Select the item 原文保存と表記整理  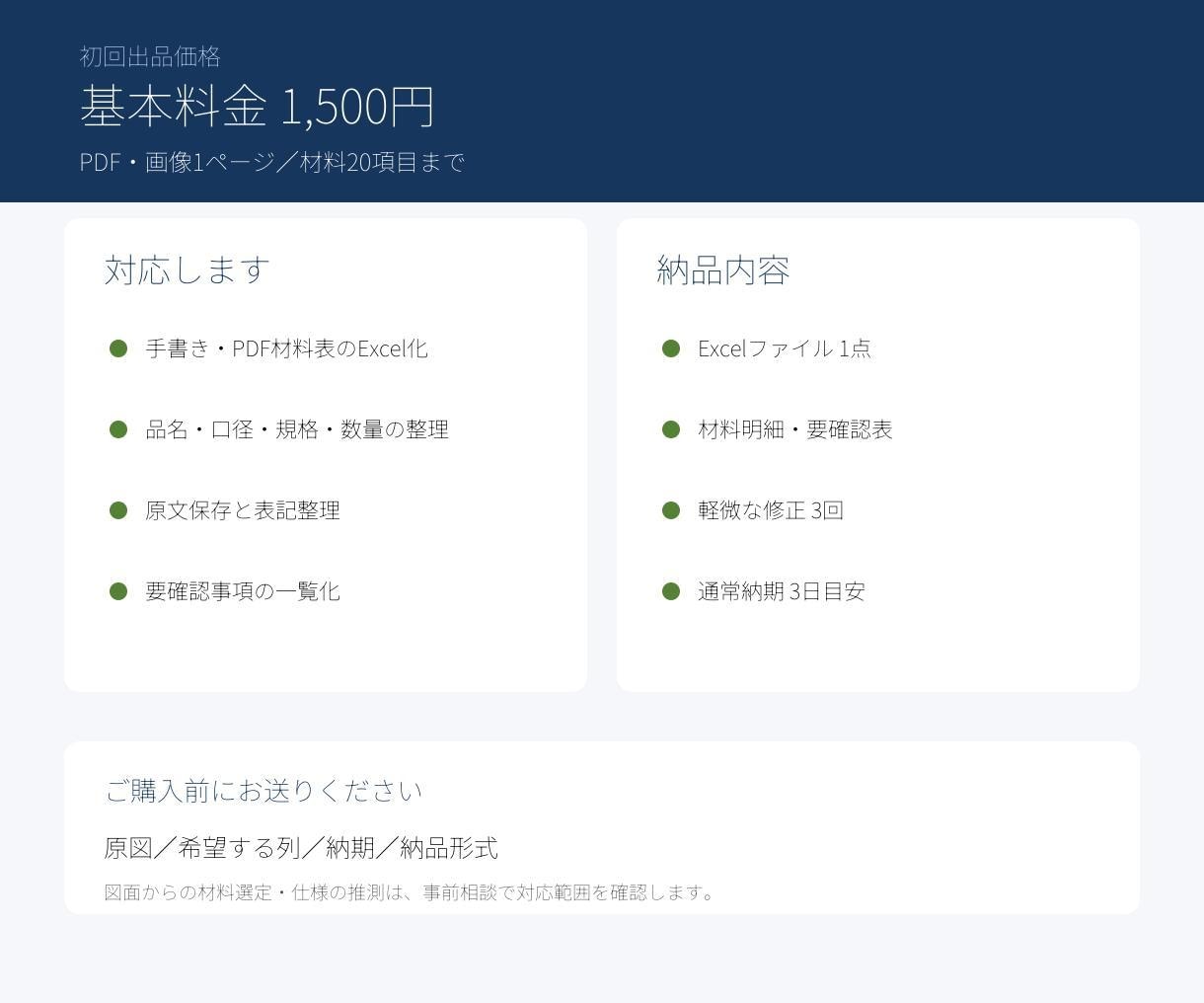(x=243, y=510)
